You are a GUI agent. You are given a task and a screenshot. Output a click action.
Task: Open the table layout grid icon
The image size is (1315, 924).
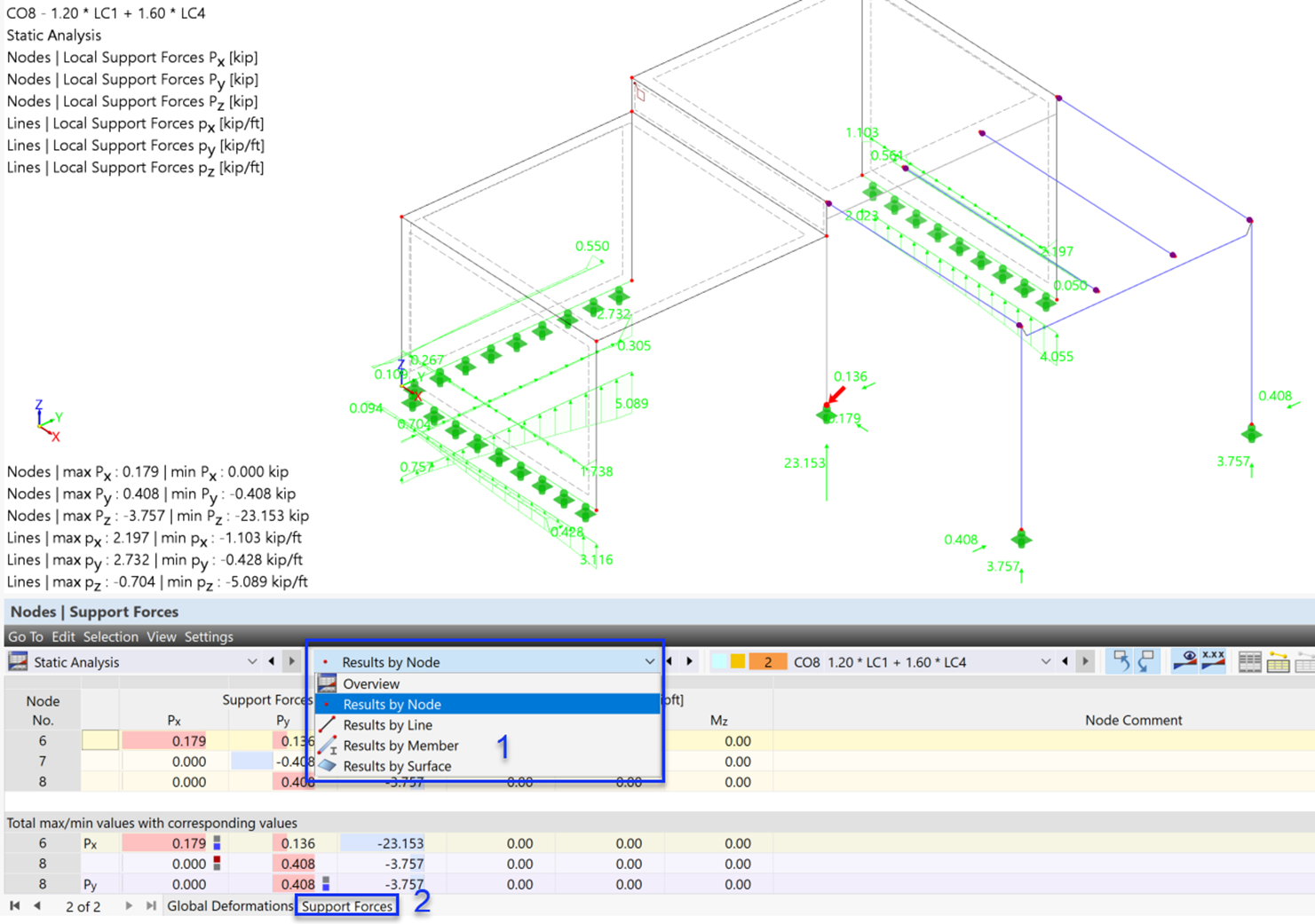[1250, 660]
